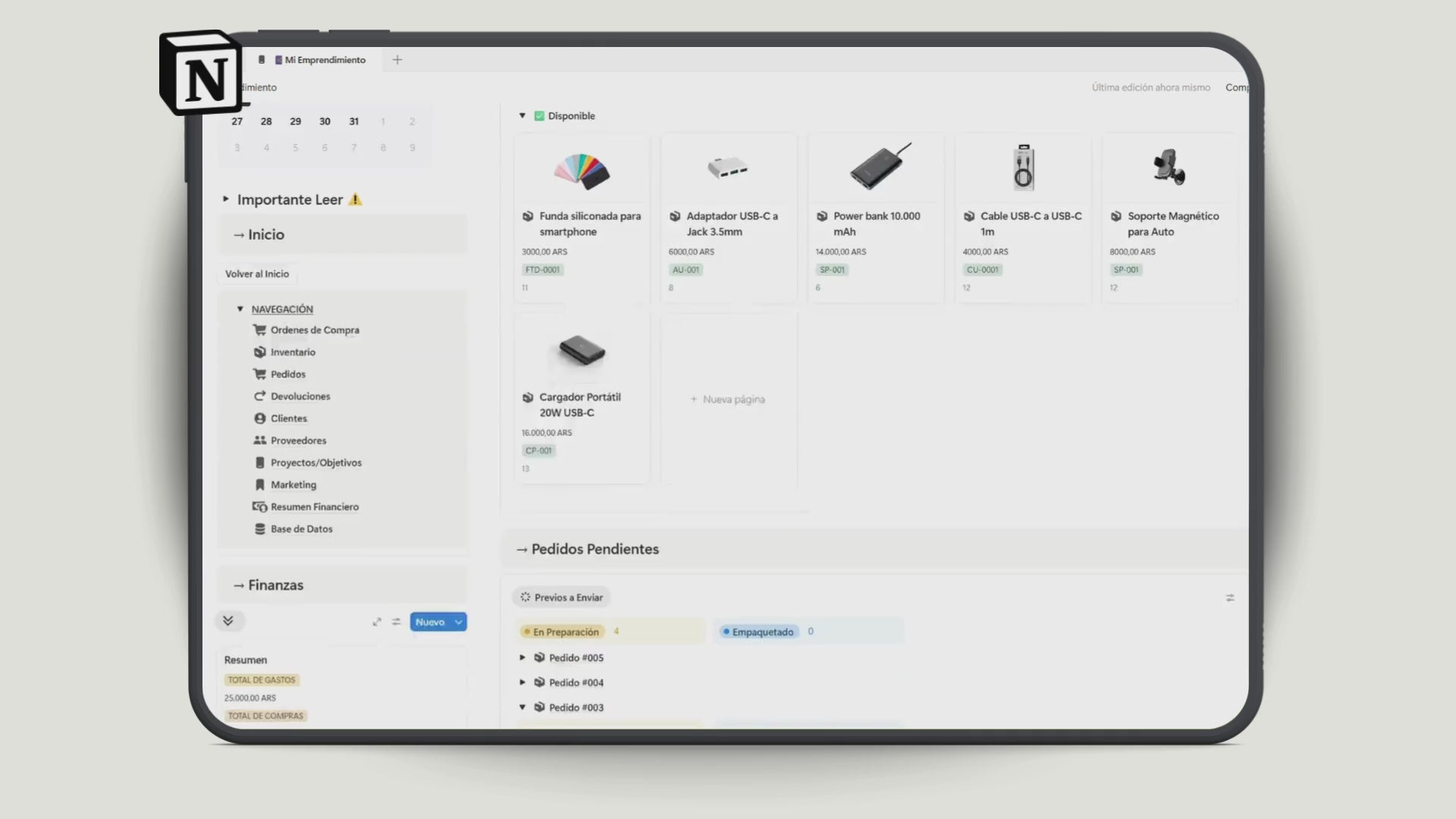The image size is (1456, 819).
Task: Collapse the Disponible group
Action: (x=522, y=116)
